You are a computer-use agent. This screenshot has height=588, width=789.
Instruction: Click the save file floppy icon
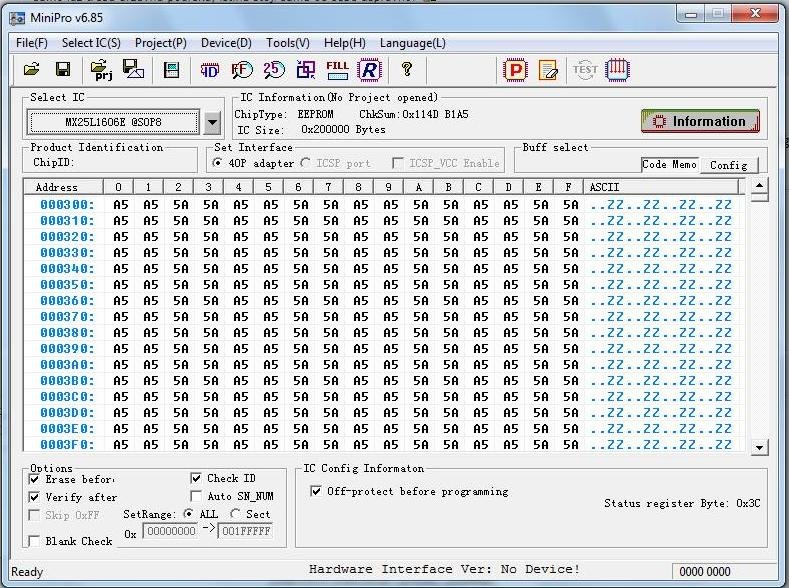coord(62,69)
